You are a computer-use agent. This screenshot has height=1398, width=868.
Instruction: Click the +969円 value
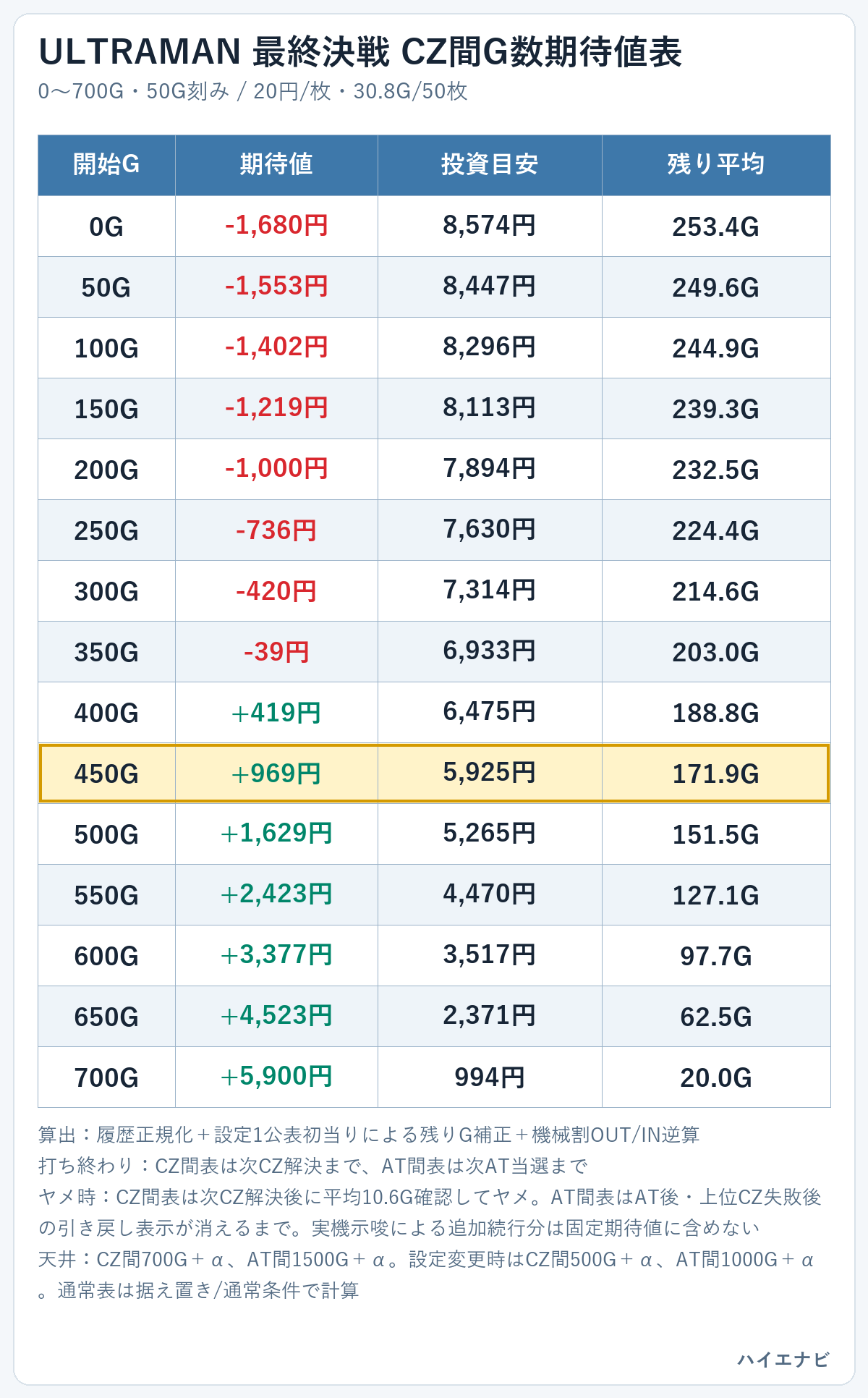276,774
